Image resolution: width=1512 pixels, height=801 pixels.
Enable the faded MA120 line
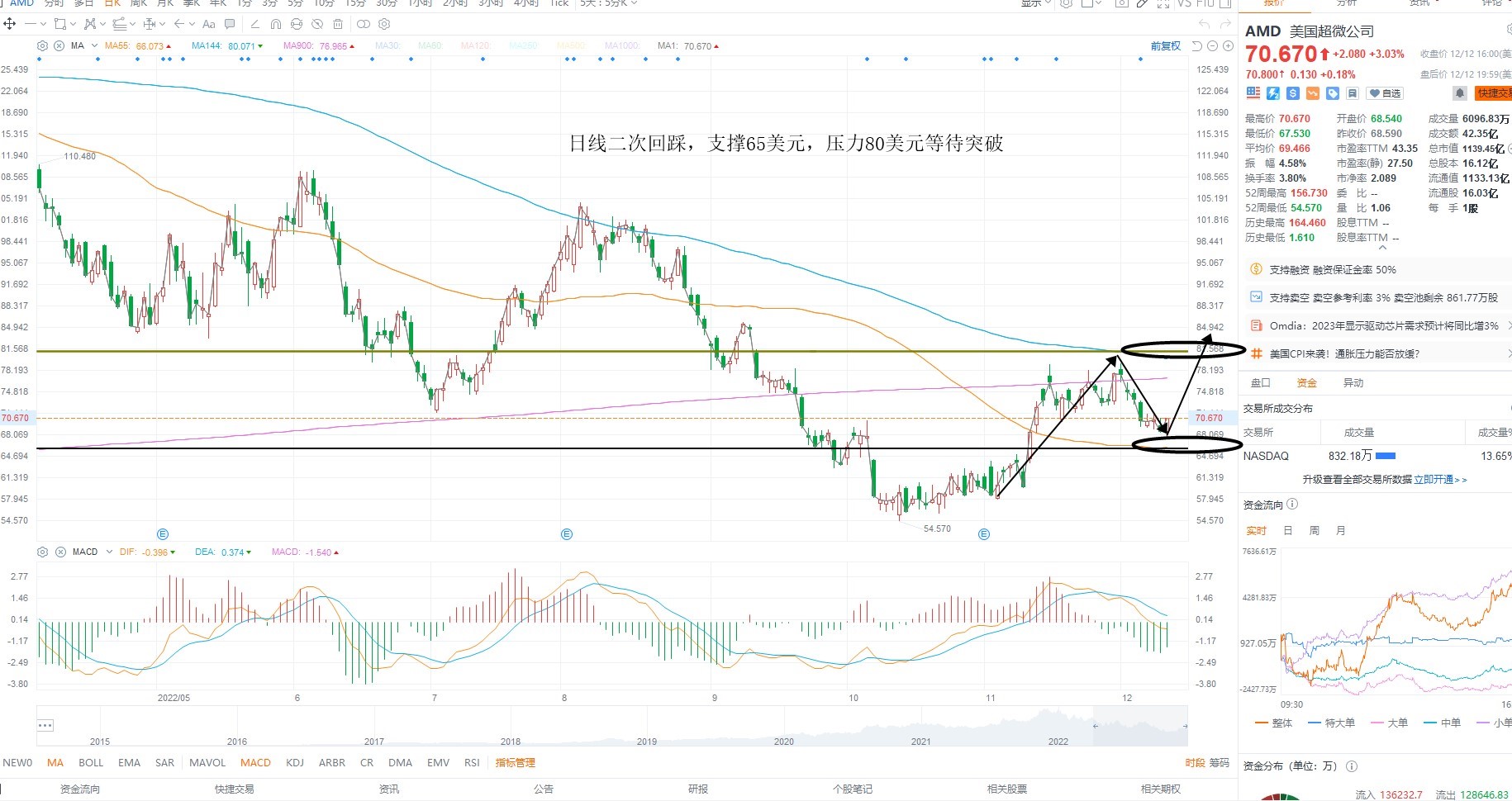475,46
